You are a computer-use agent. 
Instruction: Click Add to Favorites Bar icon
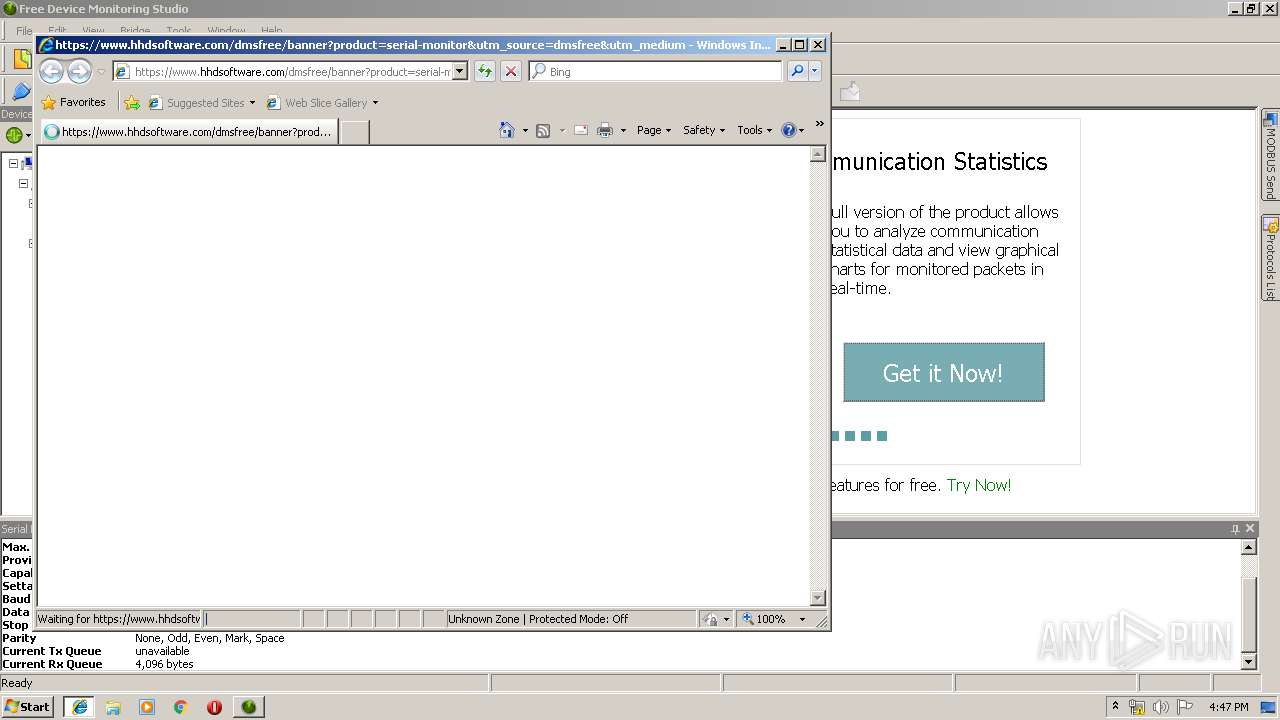(132, 102)
